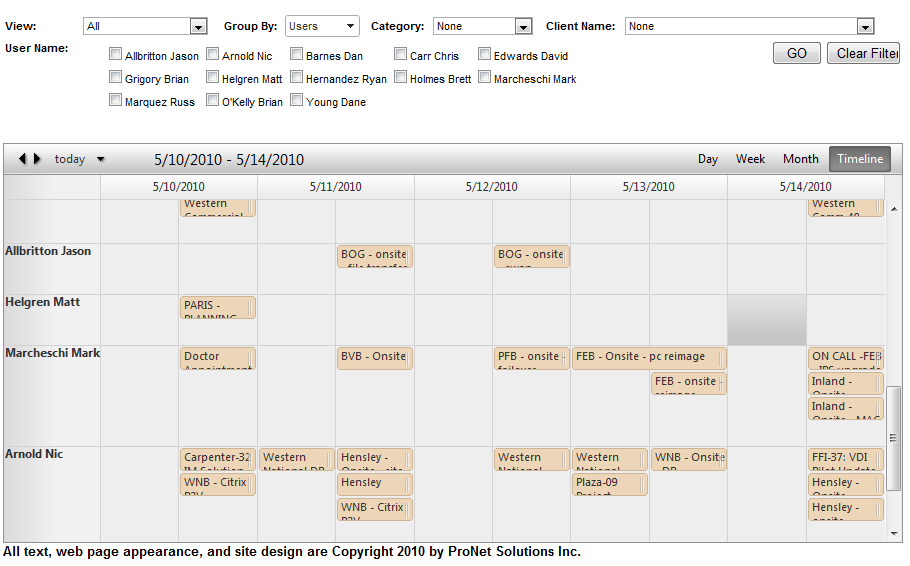Switch to the Month view tab

pos(800,159)
